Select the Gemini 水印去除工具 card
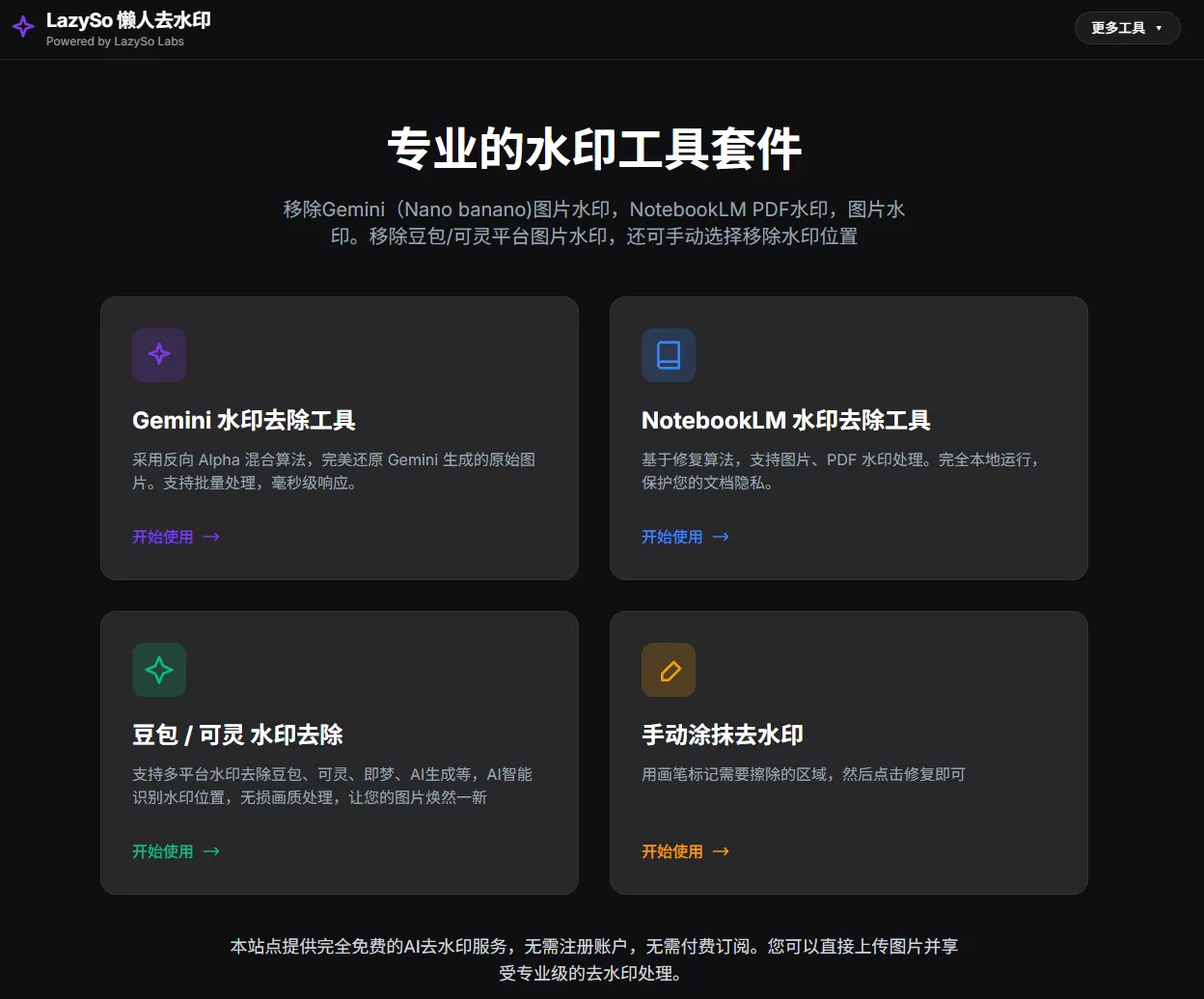 coord(340,438)
